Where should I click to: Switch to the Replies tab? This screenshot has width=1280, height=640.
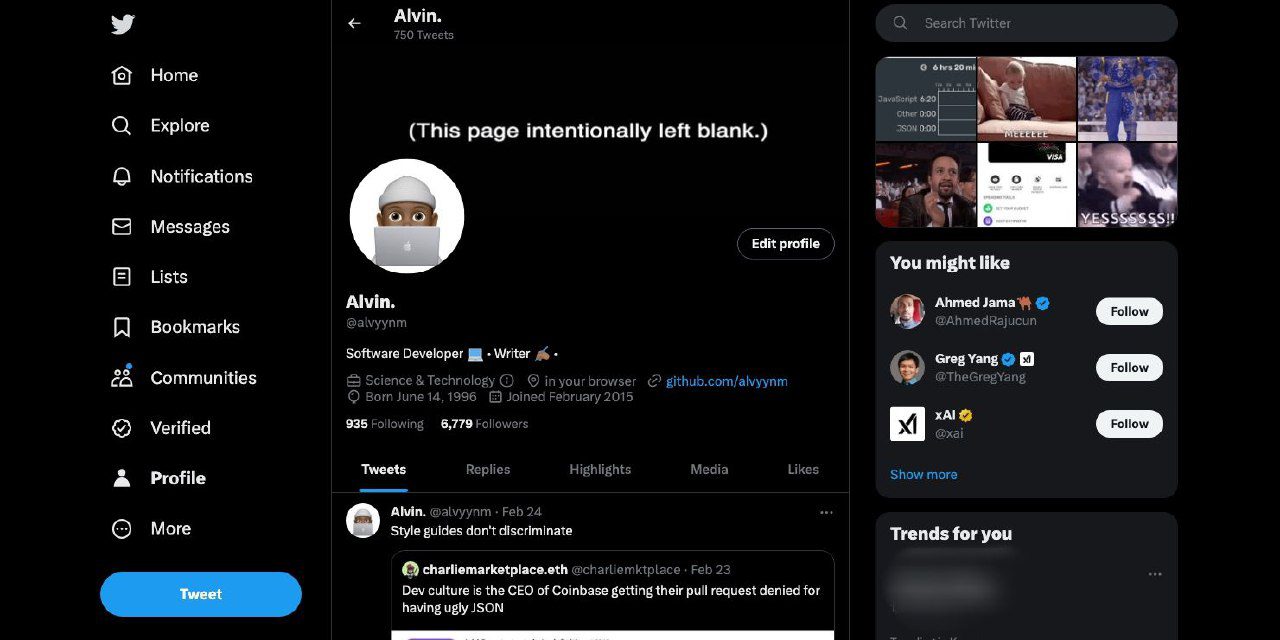coord(488,469)
